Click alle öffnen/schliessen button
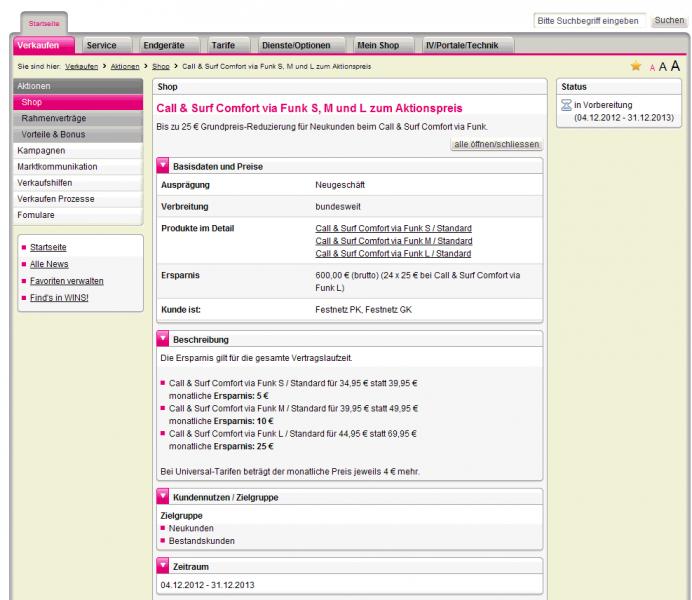This screenshot has height=600, width=692. (496, 144)
